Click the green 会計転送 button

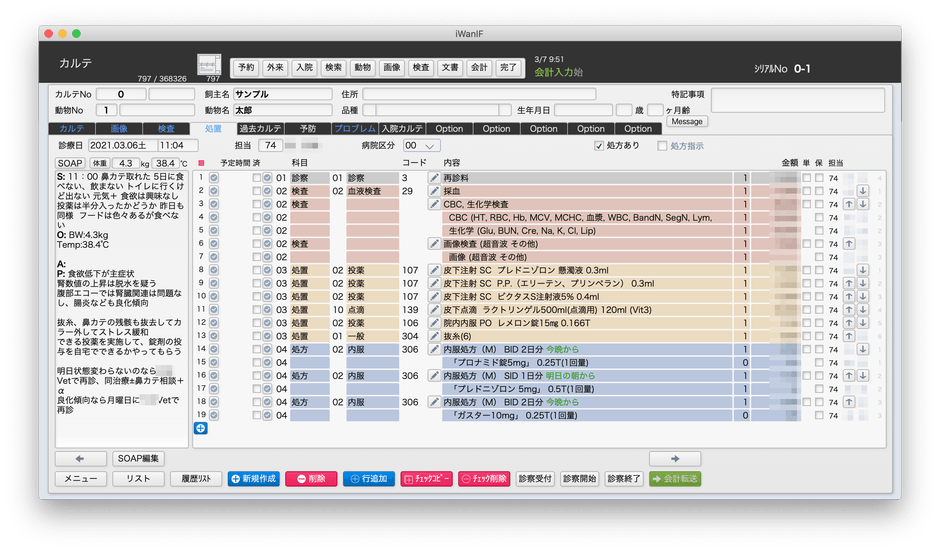click(x=675, y=479)
